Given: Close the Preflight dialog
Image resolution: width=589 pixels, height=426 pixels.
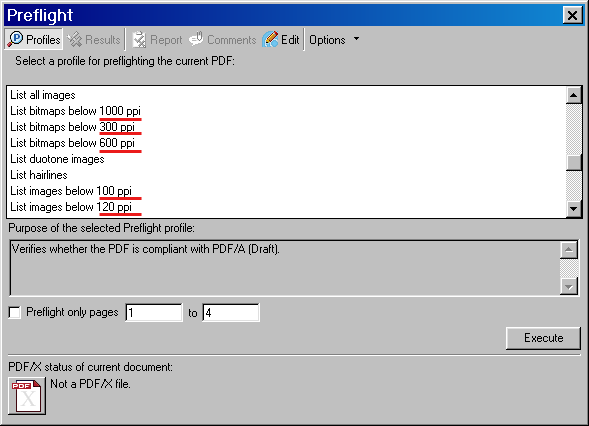Looking at the screenshot, I should tap(572, 15).
